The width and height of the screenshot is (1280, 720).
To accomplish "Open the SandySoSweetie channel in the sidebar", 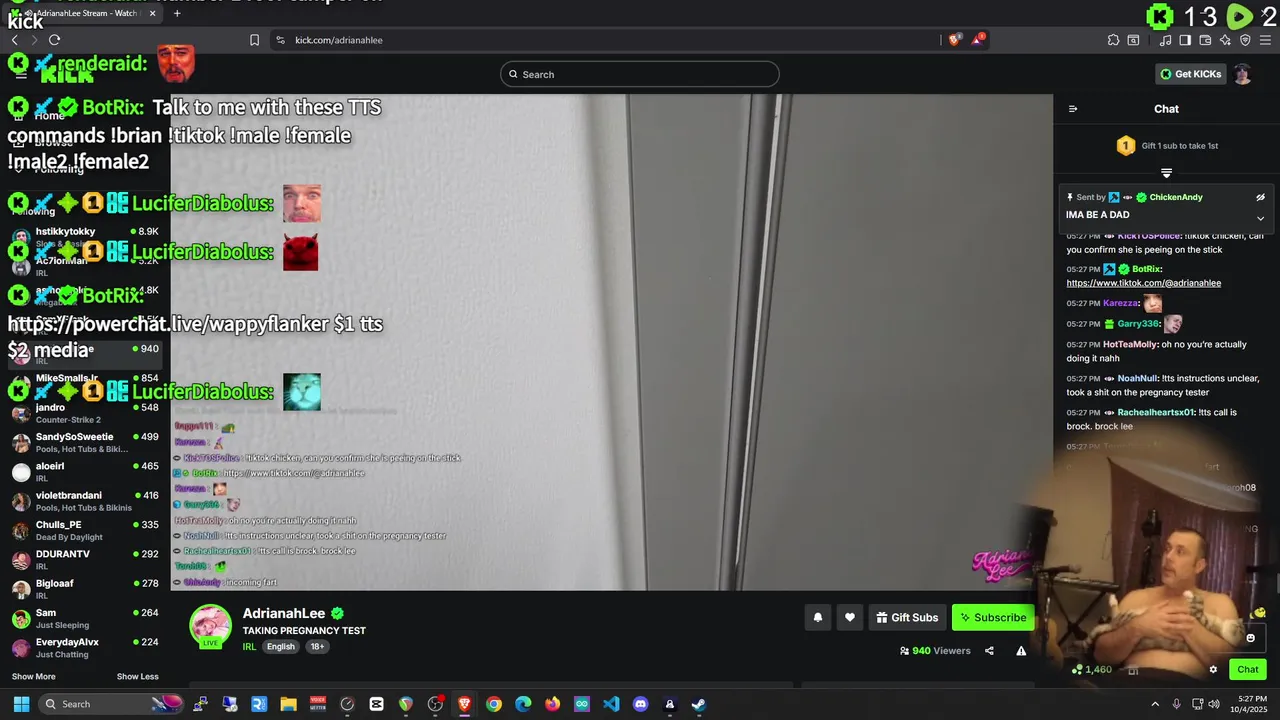I will 84,443.
